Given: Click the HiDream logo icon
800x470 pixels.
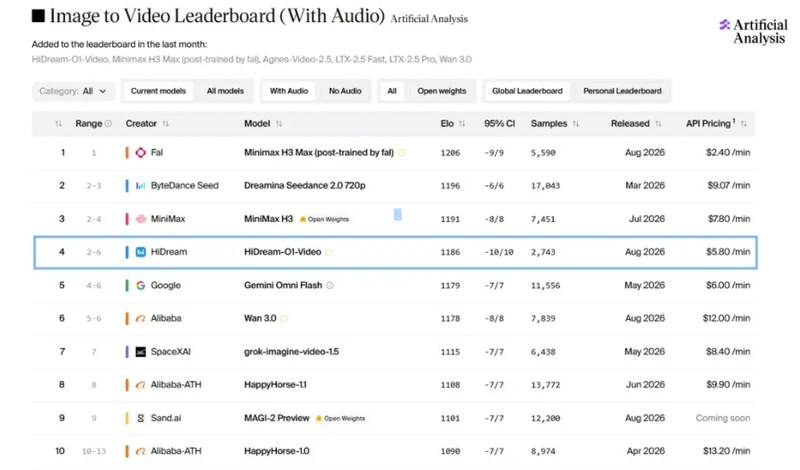Looking at the screenshot, I should (x=140, y=252).
